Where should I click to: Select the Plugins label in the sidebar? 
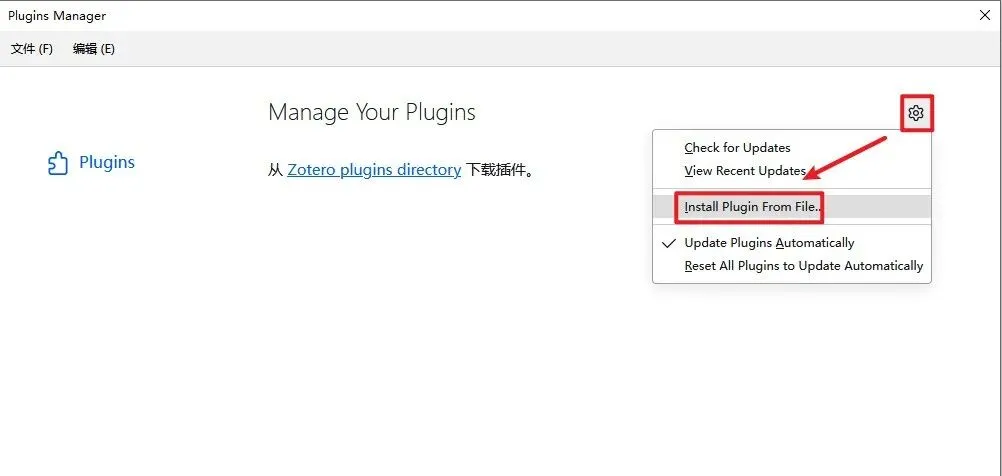tap(107, 163)
